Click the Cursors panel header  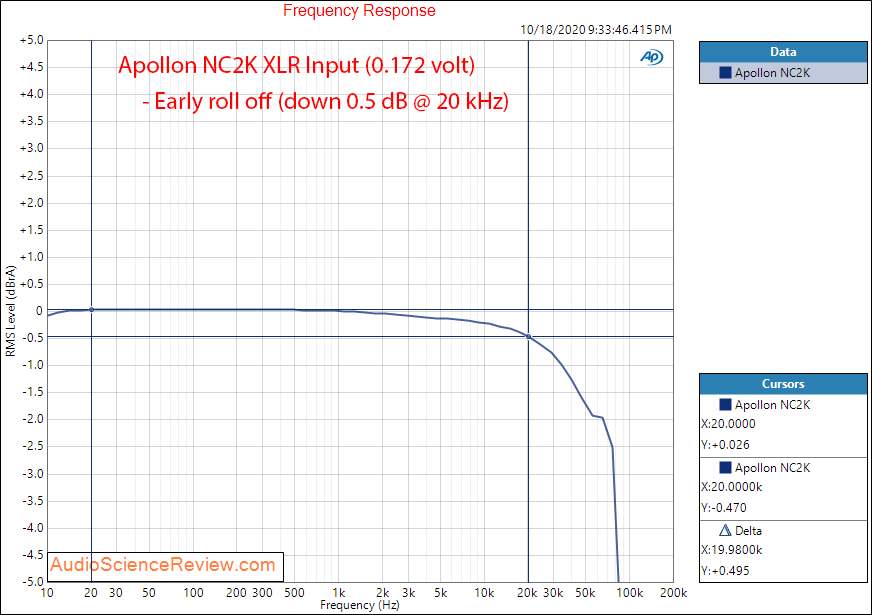point(783,384)
